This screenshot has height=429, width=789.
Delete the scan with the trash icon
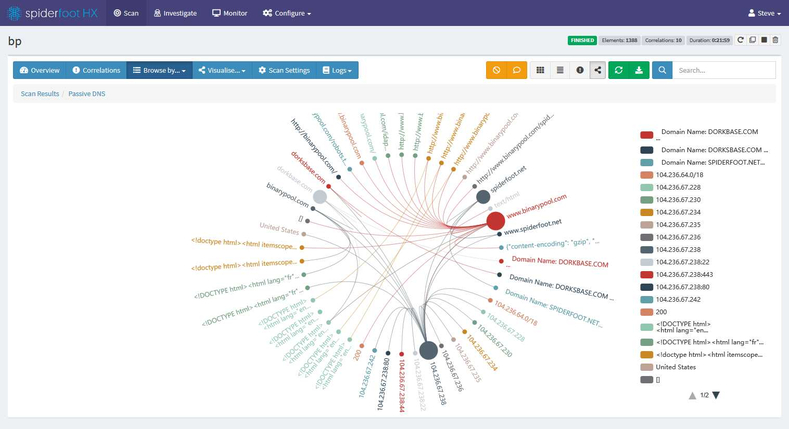775,40
